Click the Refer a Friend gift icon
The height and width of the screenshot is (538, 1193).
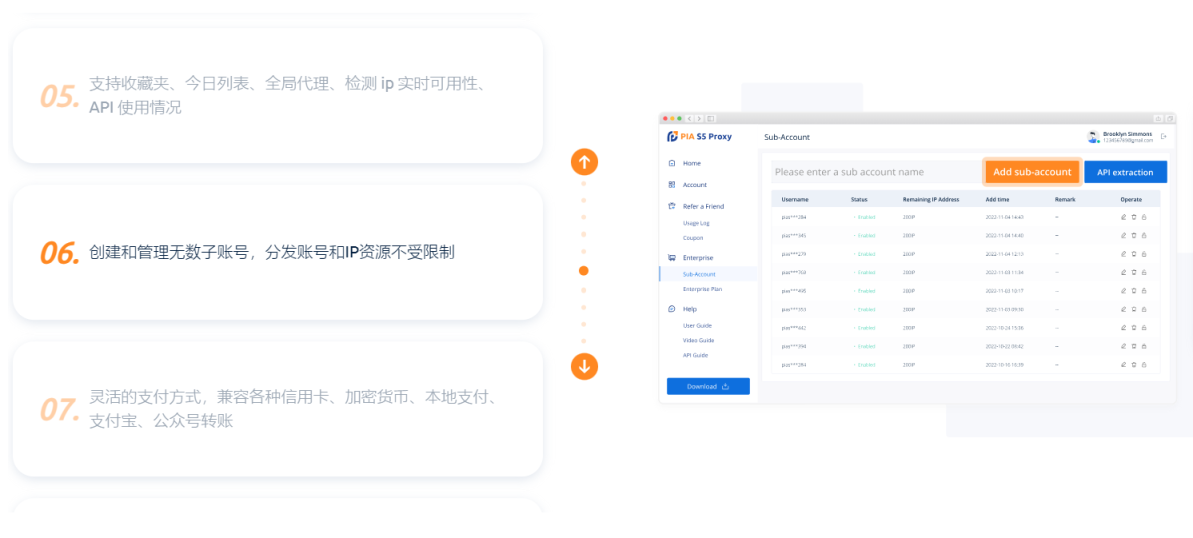click(672, 206)
